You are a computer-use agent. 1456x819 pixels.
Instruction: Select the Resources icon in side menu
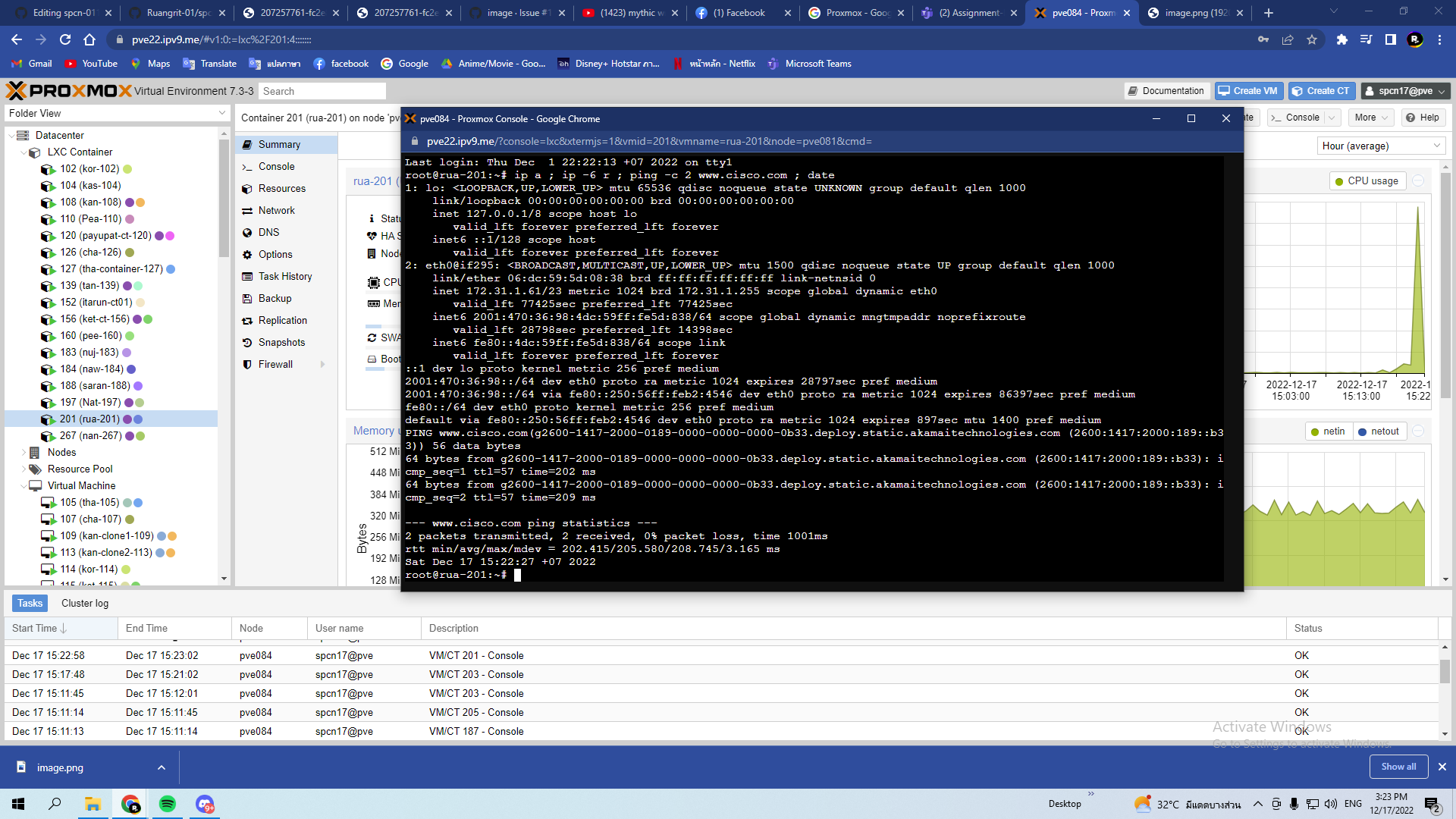click(247, 188)
